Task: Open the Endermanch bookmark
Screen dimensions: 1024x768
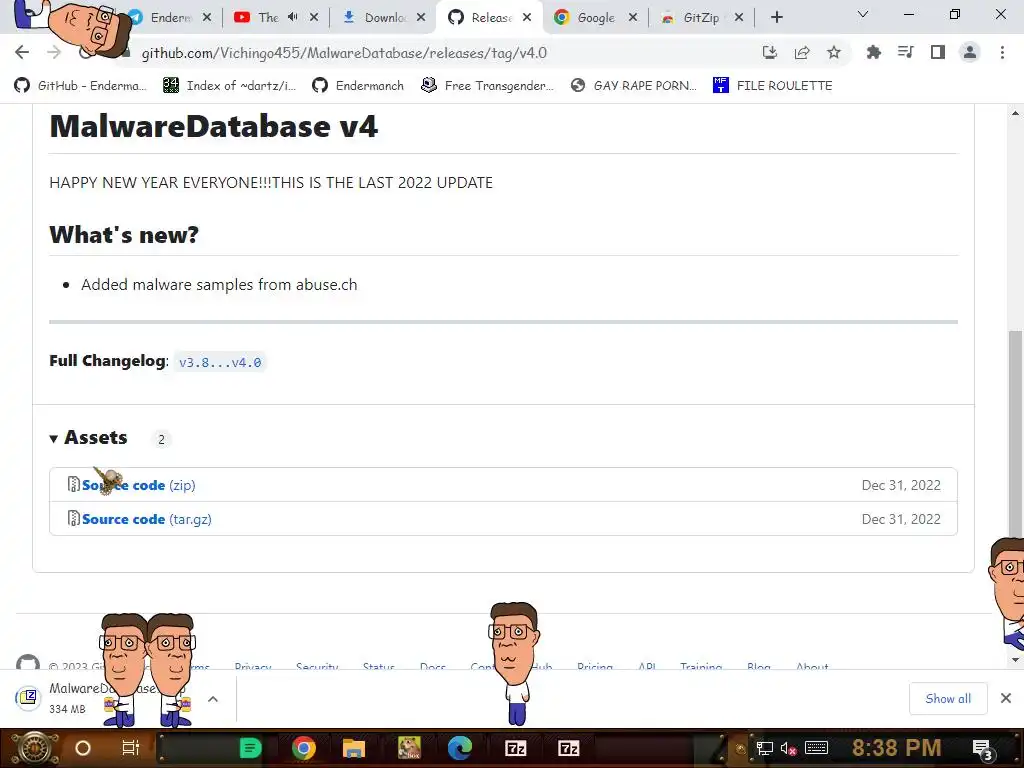Action: pos(358,86)
